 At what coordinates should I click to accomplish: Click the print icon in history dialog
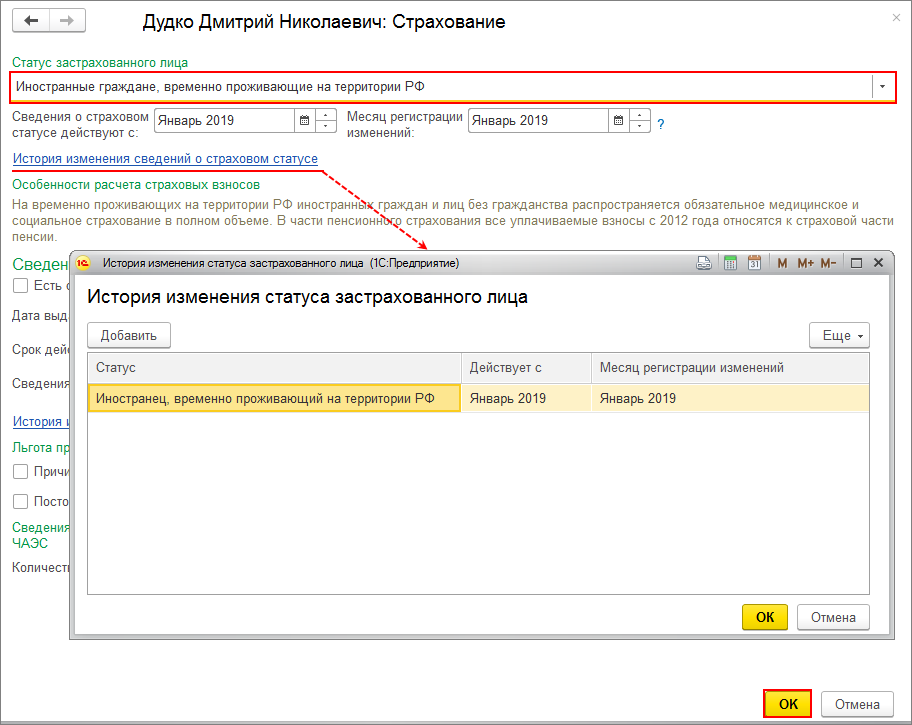[704, 263]
